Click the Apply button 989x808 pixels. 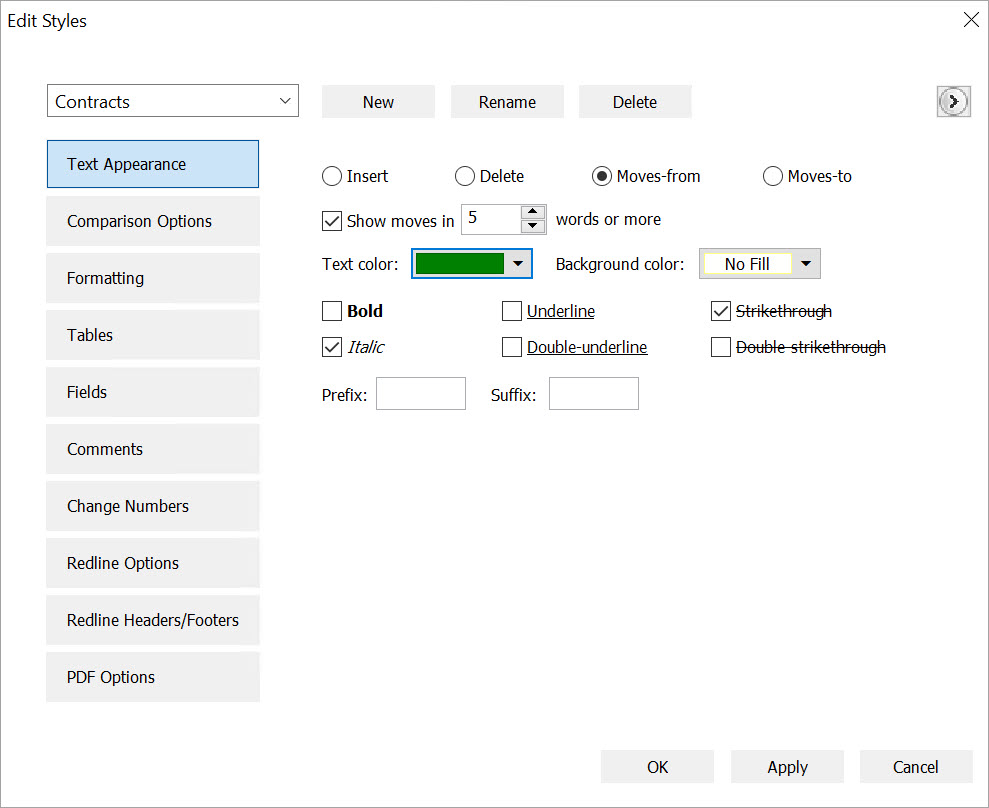pos(787,767)
